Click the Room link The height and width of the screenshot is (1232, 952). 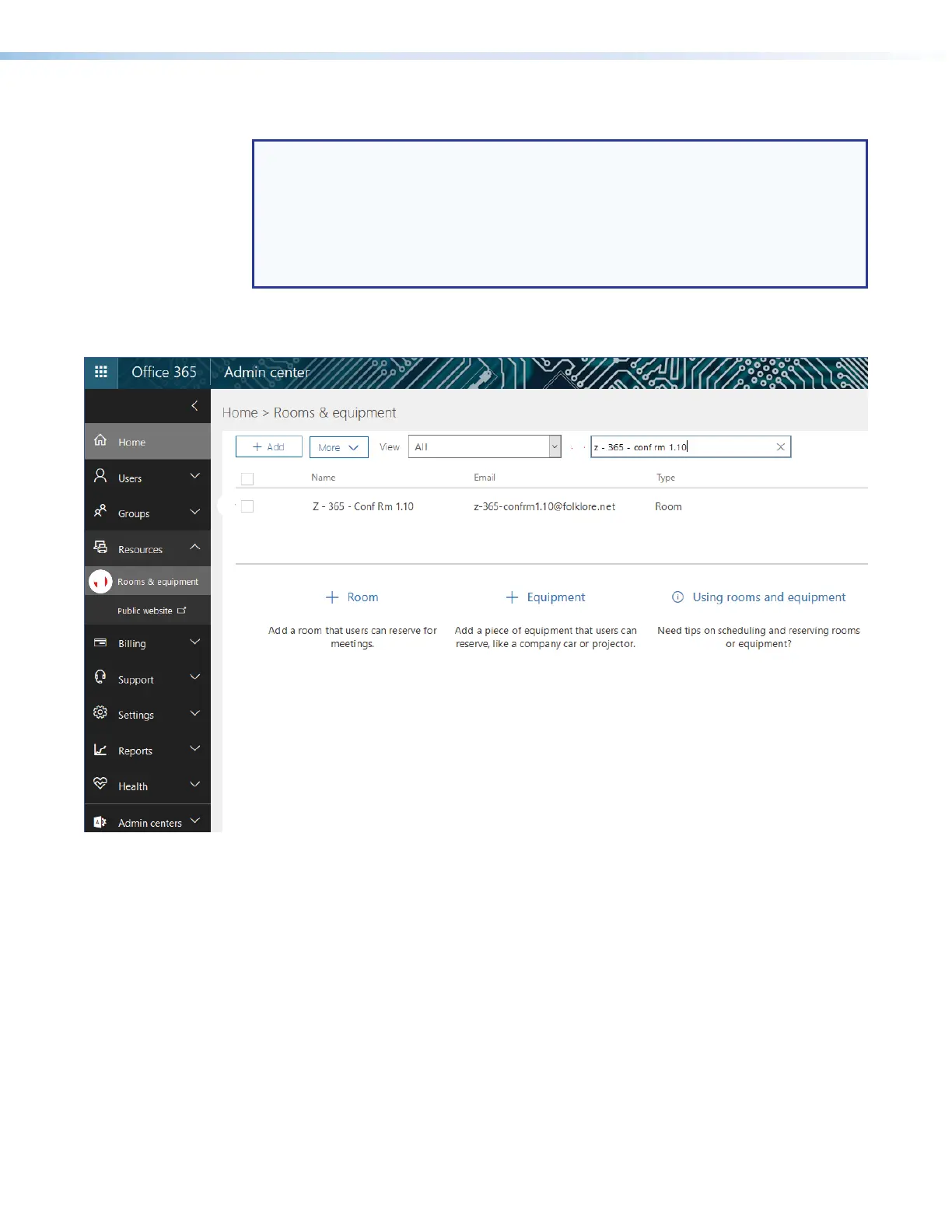[362, 597]
